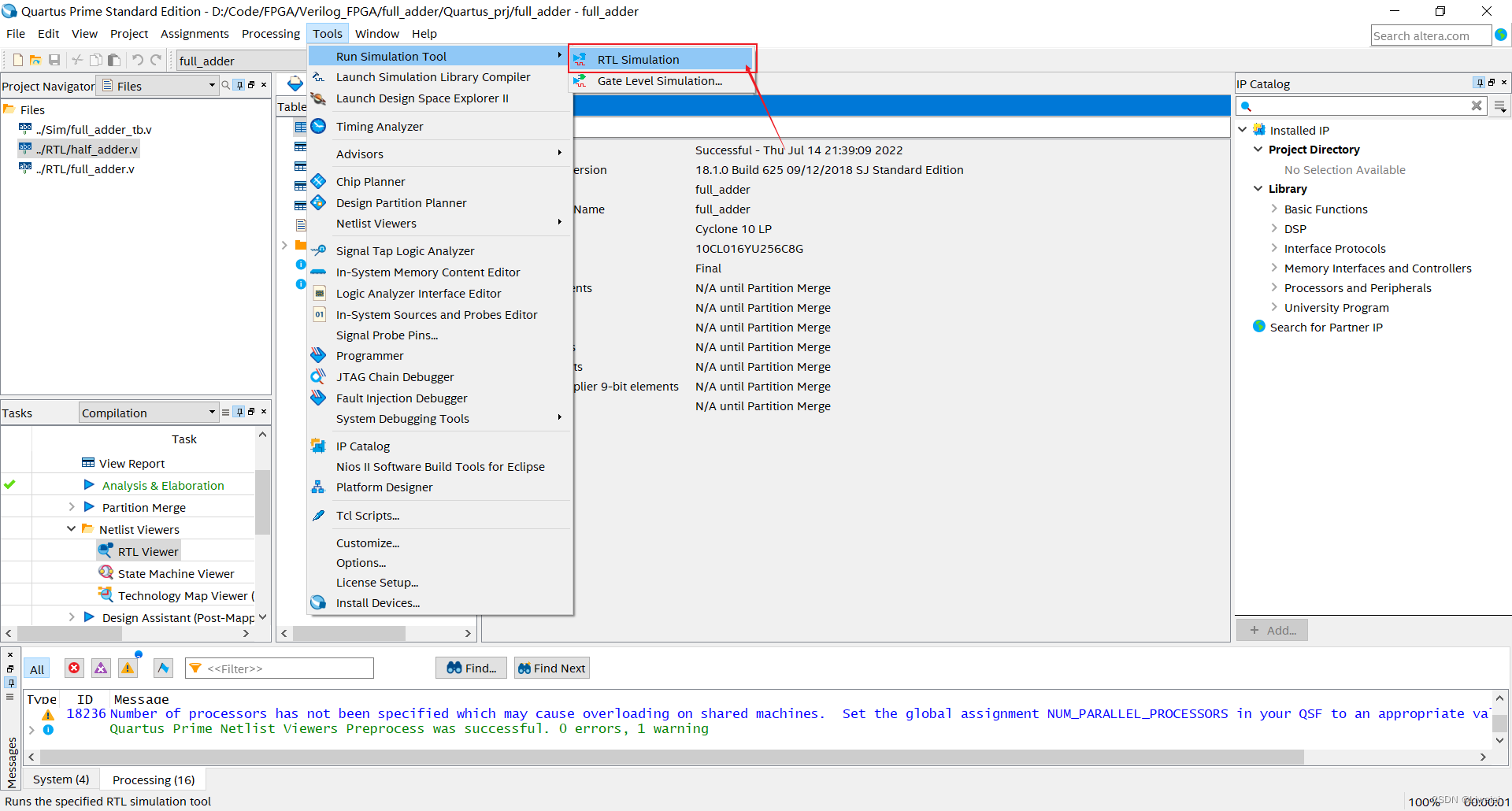Expand the DSP library category
This screenshot has width=1512, height=811.
tap(1274, 228)
